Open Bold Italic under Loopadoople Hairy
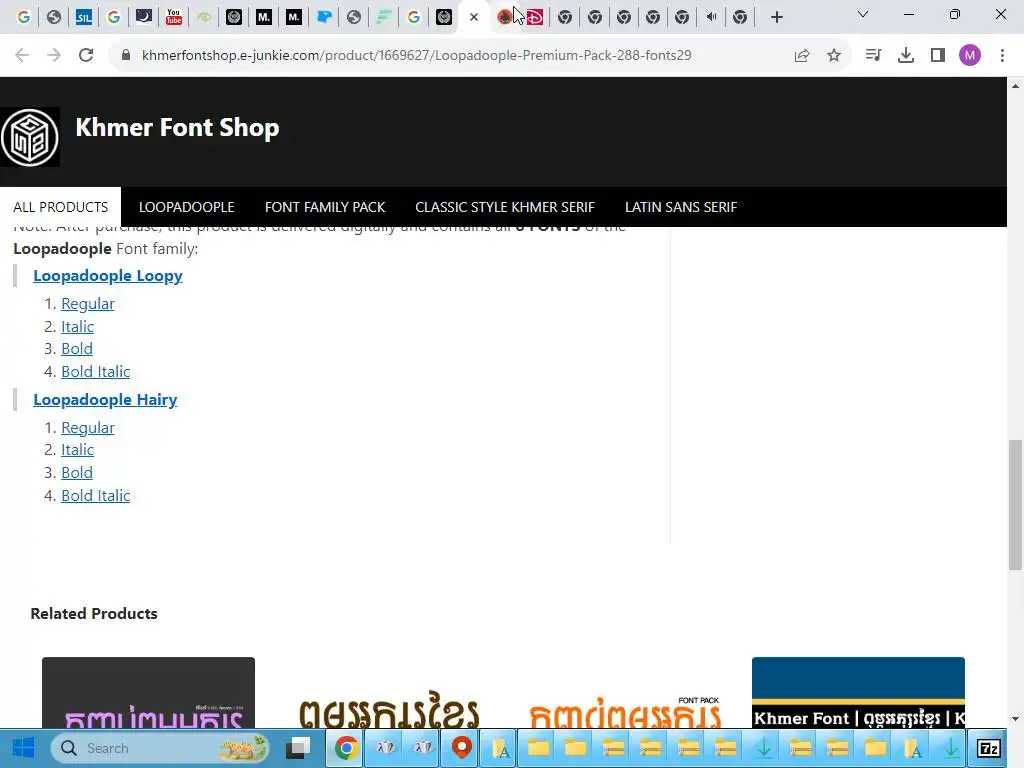 (95, 496)
